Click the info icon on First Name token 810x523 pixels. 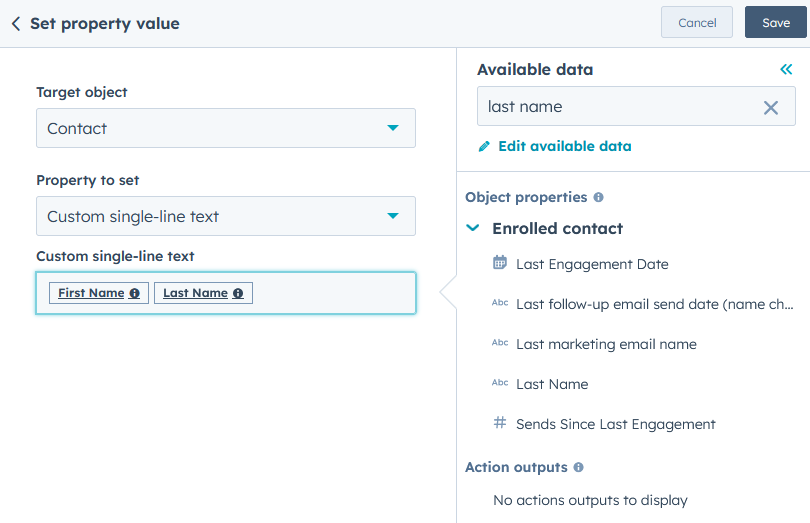[134, 294]
